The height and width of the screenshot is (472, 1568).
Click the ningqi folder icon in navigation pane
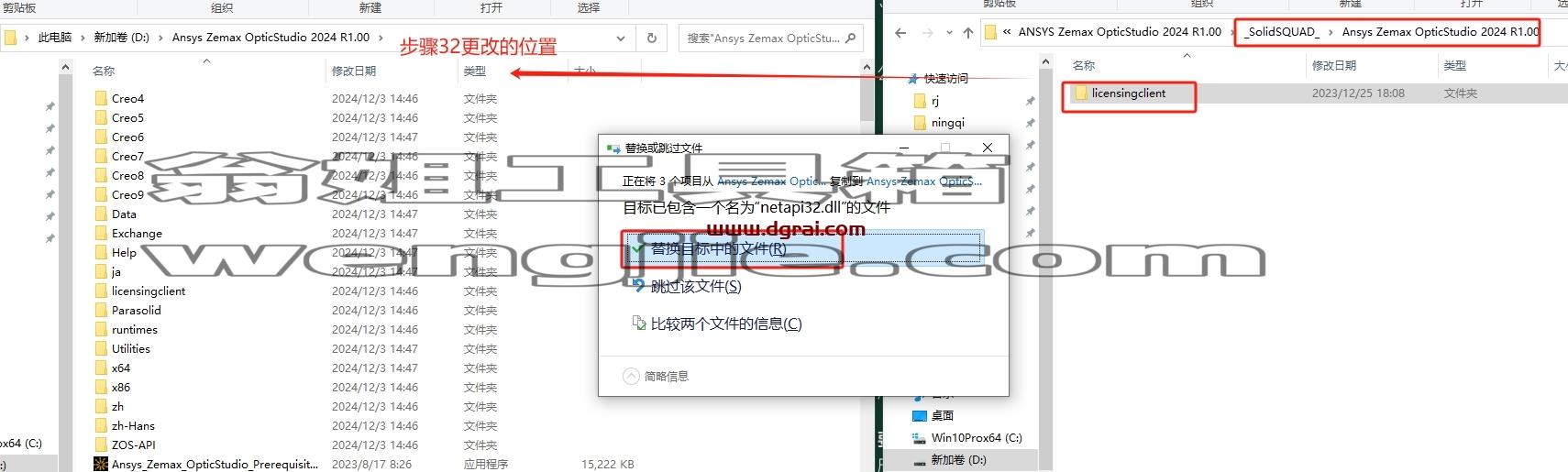coord(921,123)
